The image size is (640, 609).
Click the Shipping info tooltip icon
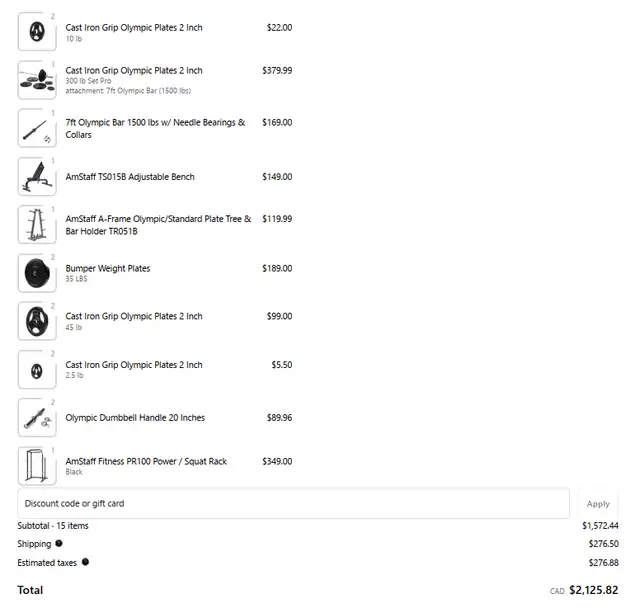[x=59, y=543]
